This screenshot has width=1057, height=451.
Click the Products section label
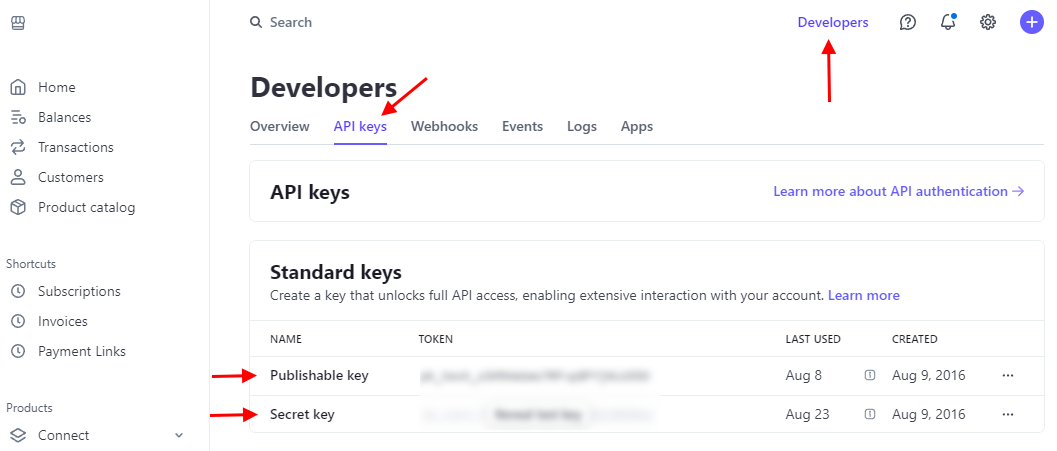click(x=29, y=408)
